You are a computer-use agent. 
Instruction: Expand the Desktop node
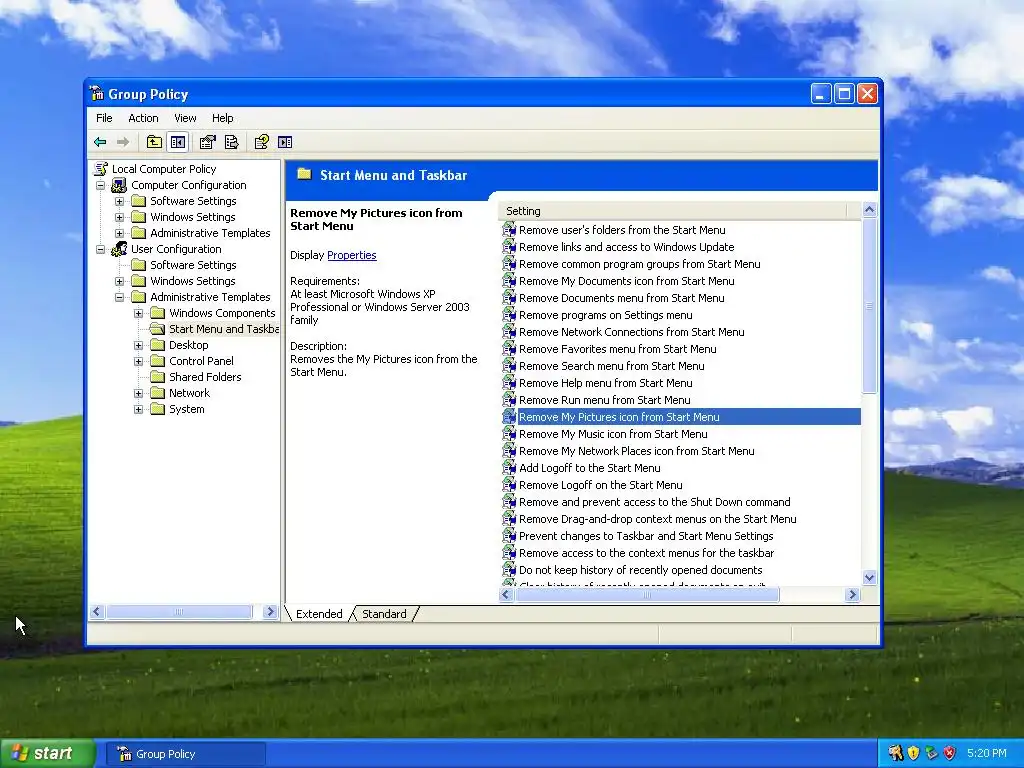[x=138, y=345]
